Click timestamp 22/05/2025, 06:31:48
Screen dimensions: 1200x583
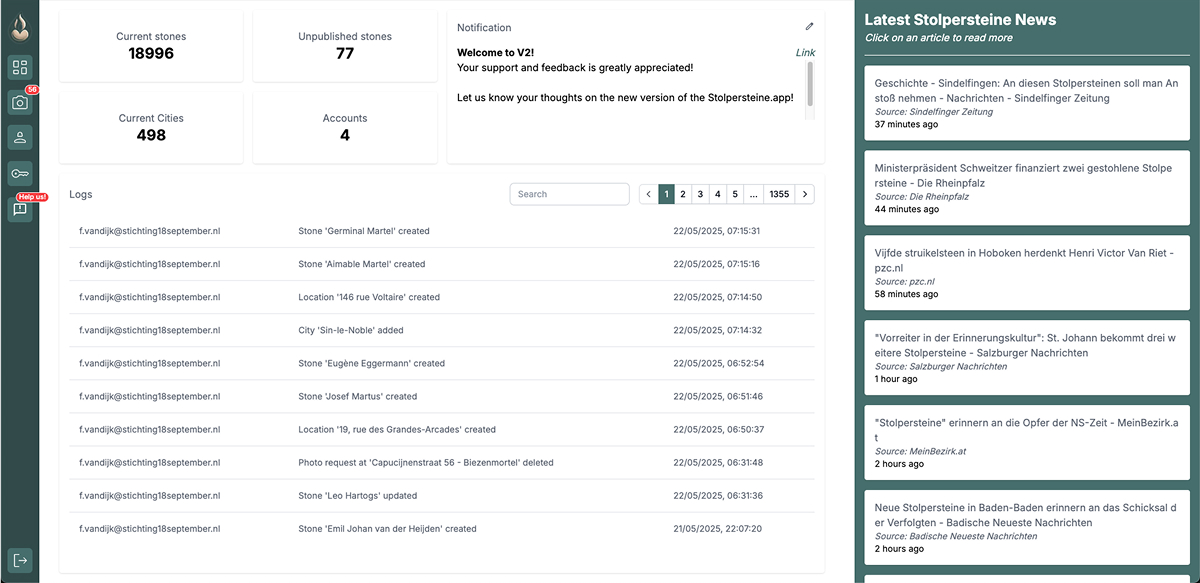coord(718,462)
